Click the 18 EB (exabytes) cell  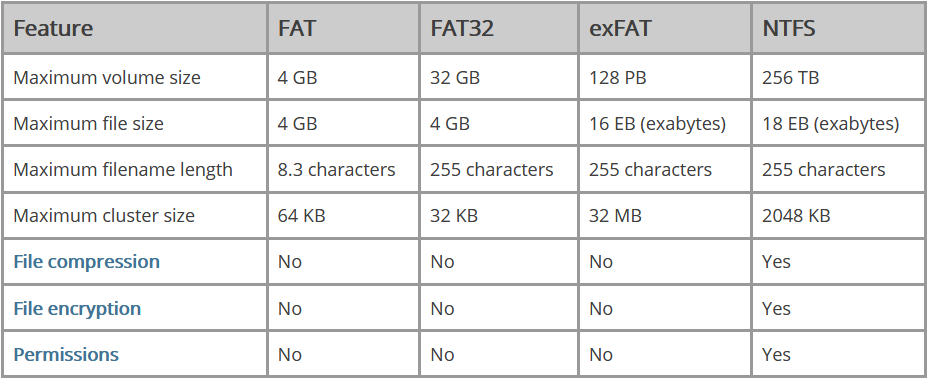[x=831, y=124]
